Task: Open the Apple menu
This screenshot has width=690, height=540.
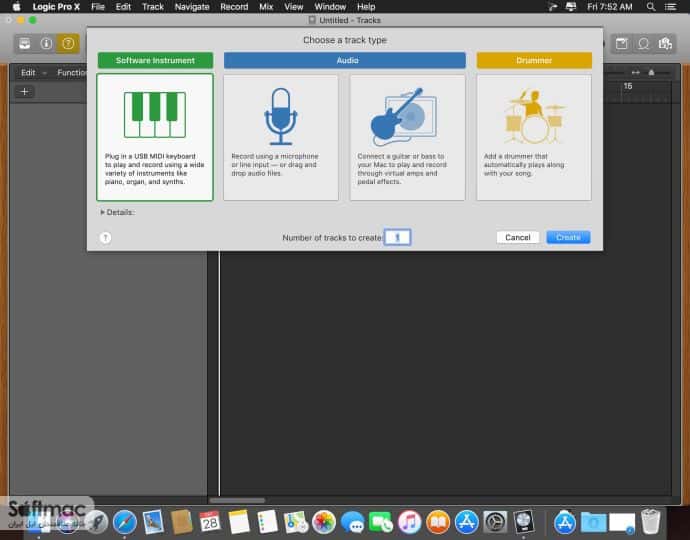Action: click(x=16, y=7)
